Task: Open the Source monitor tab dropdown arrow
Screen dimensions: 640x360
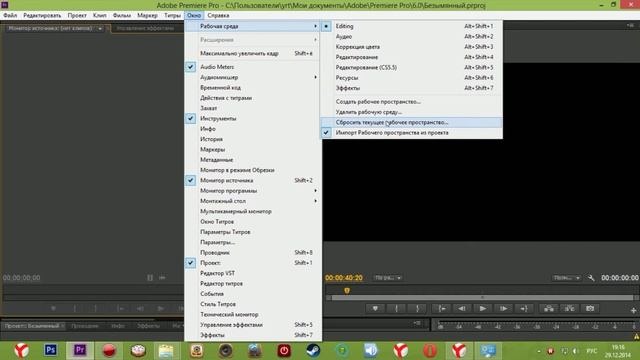Action: click(100, 29)
